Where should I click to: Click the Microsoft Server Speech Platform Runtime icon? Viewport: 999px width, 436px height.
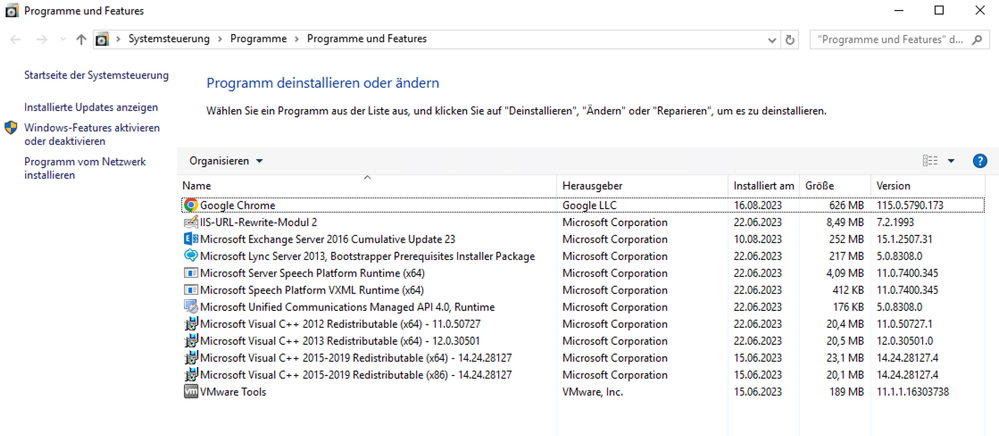pyautogui.click(x=190, y=273)
